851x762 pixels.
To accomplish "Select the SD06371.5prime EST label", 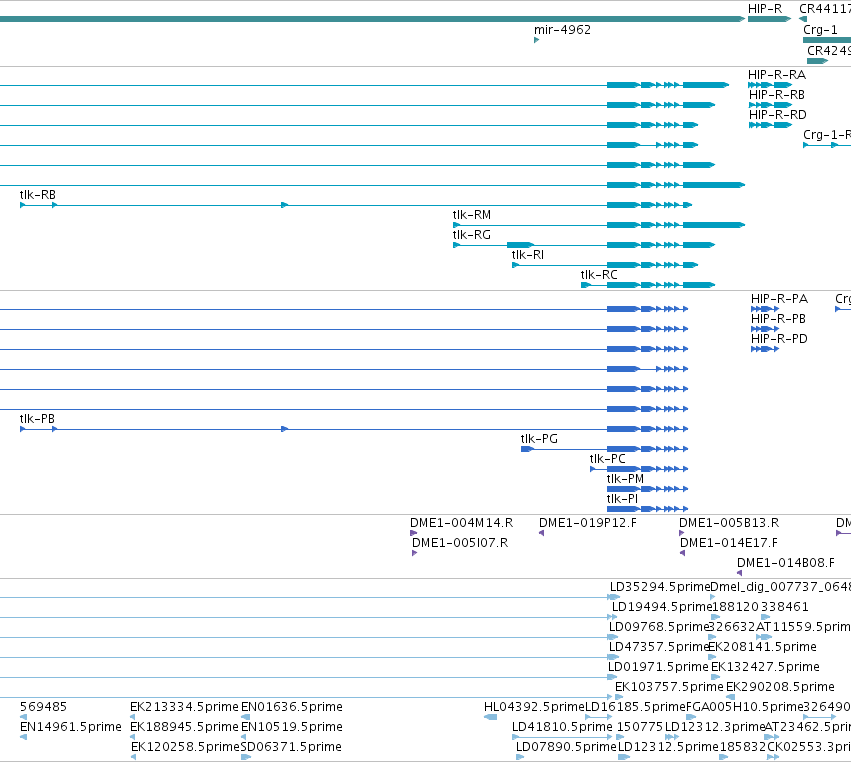I will [x=291, y=747].
